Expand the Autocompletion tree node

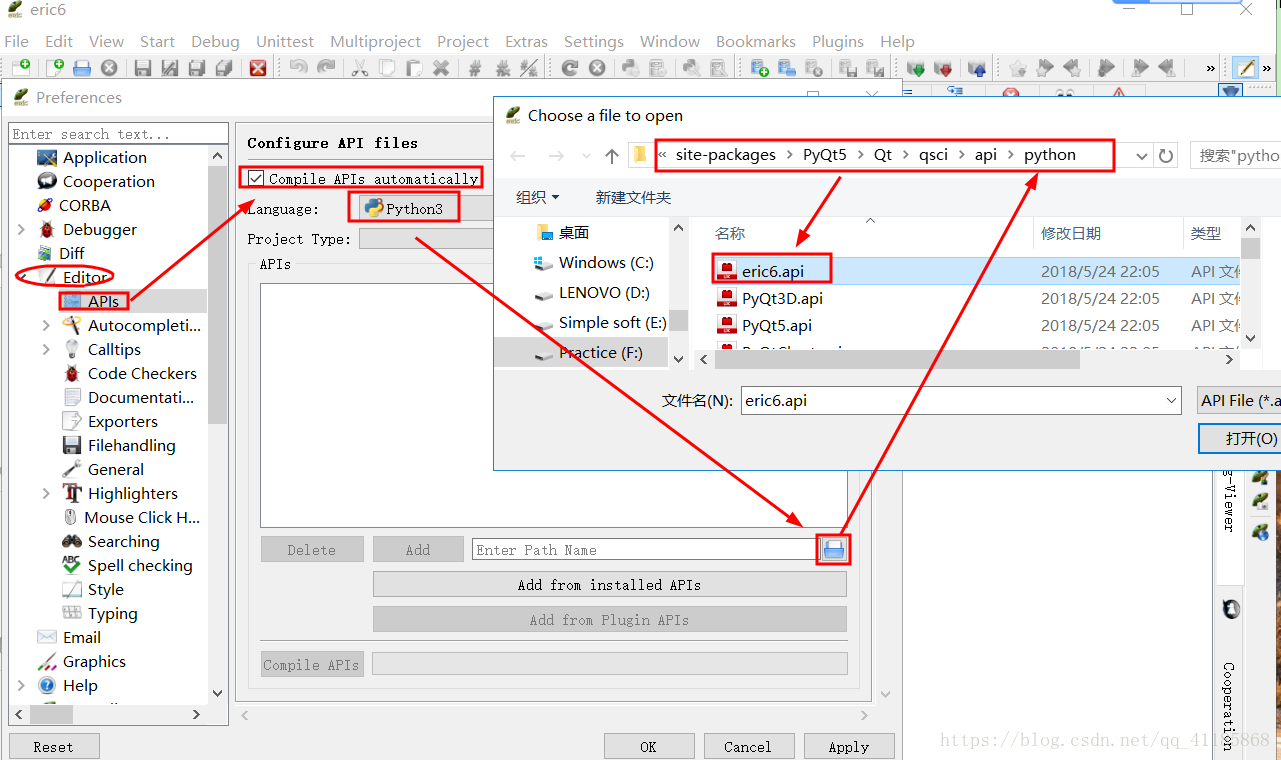pos(46,326)
